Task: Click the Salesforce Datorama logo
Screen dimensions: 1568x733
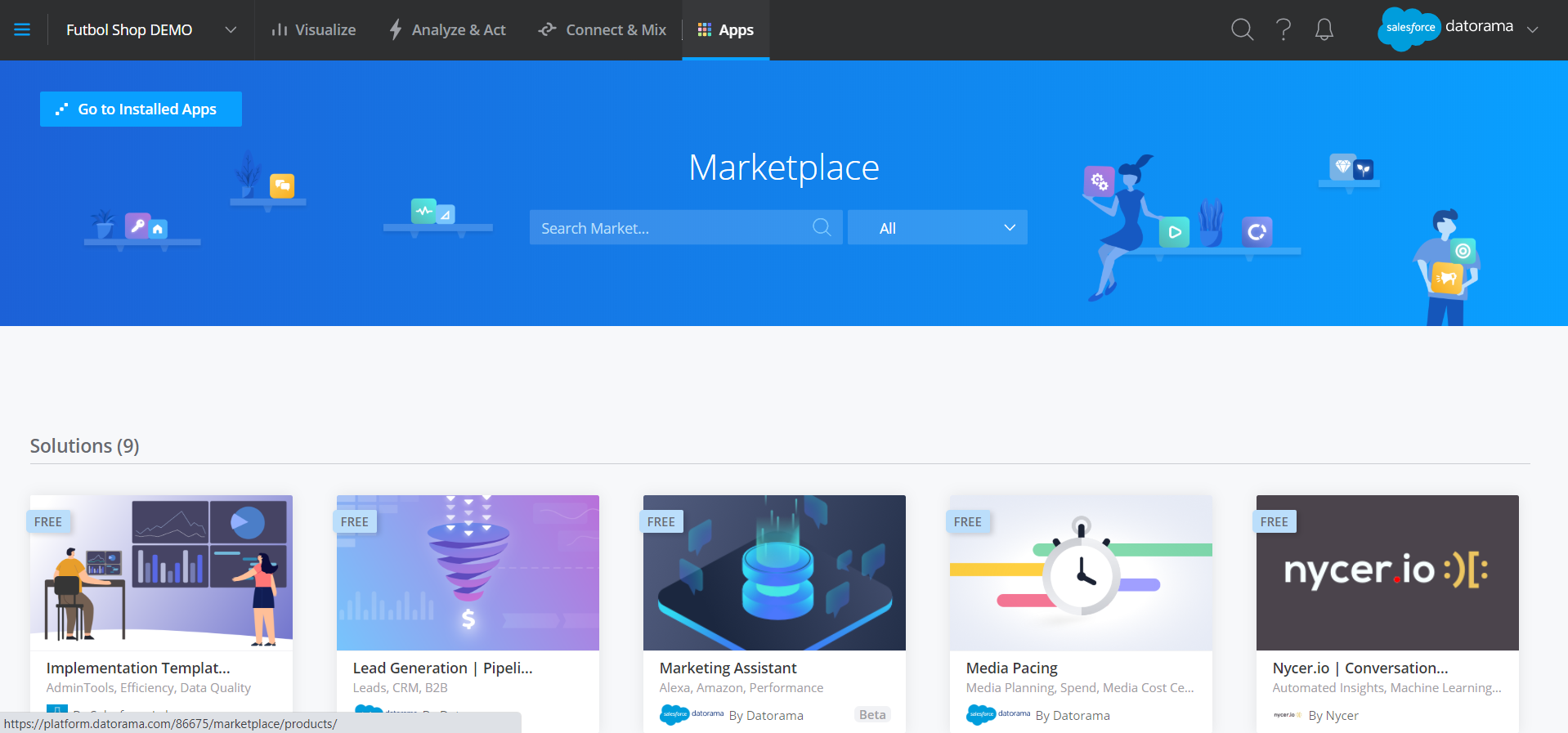Action: 1445,29
